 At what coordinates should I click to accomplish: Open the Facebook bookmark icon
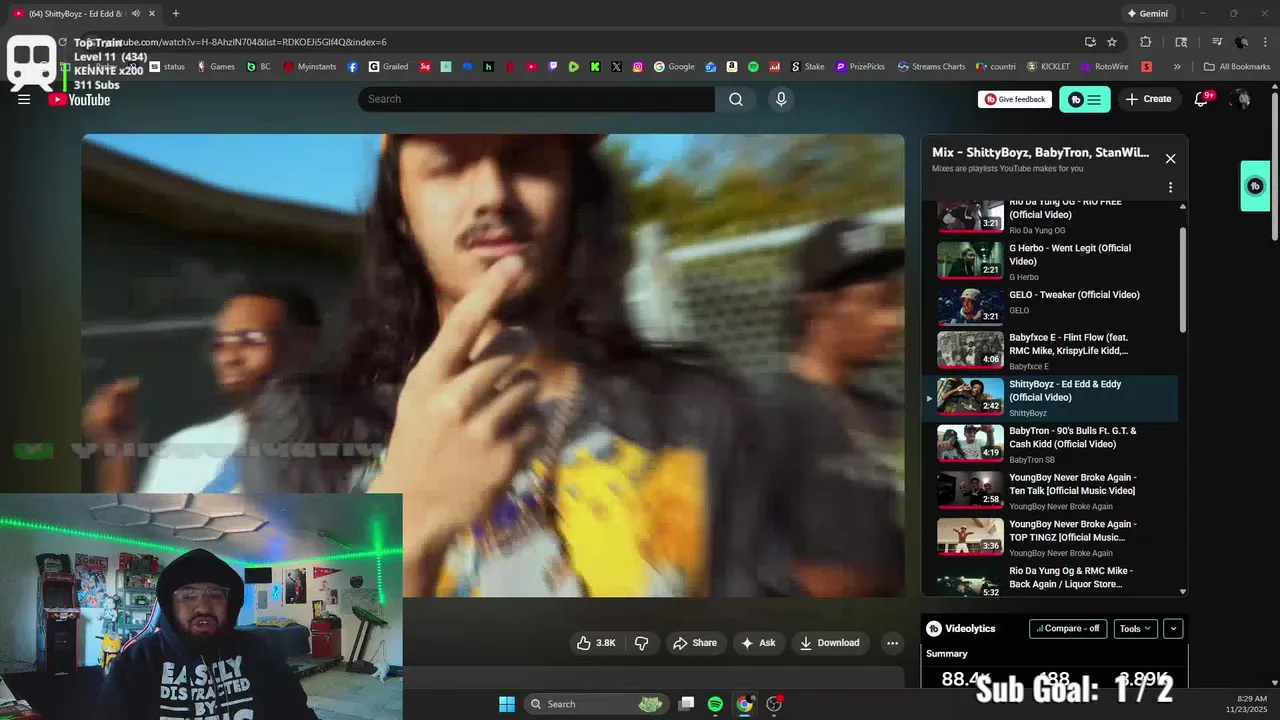tap(353, 67)
